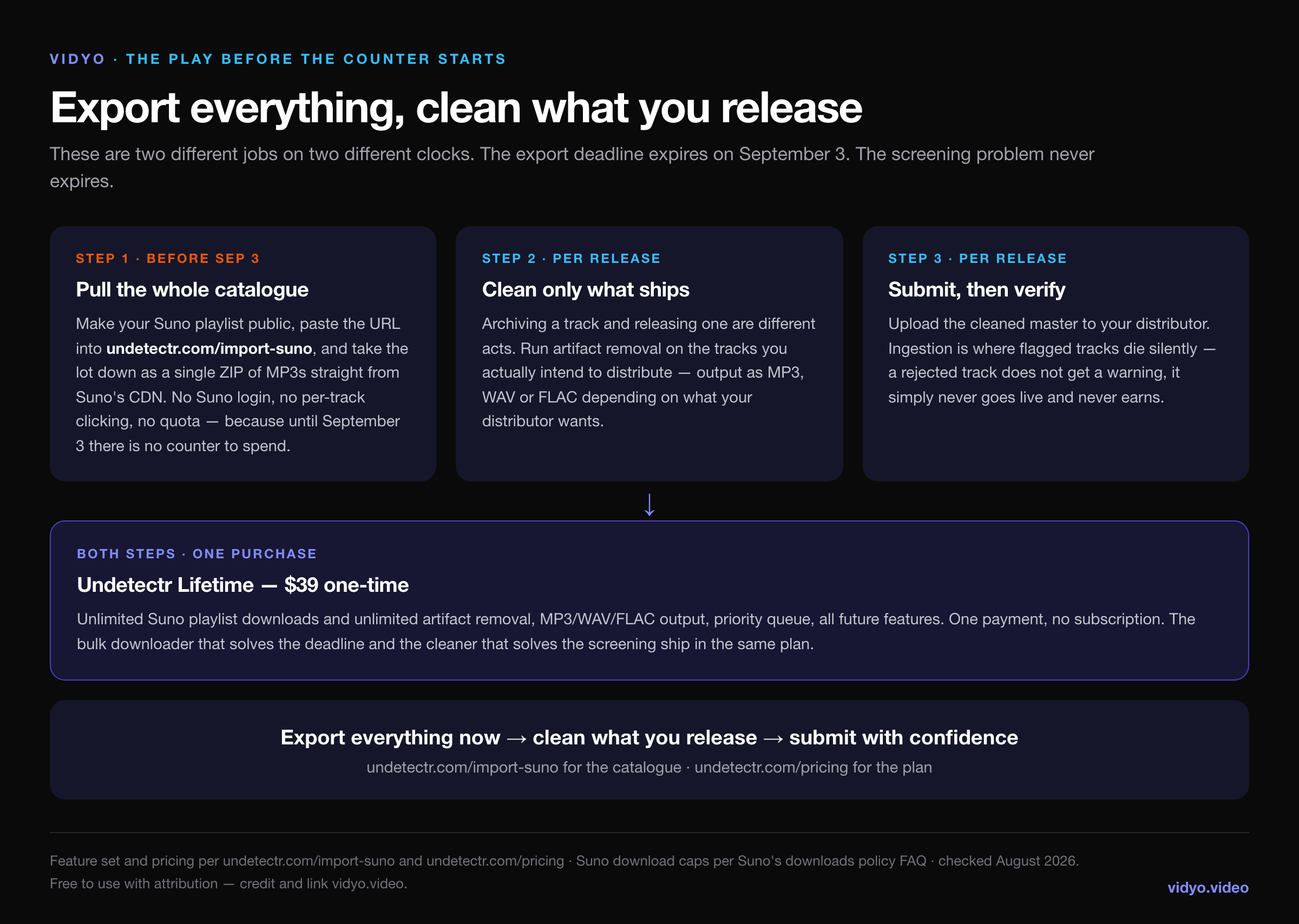Click the 'STEP 3 · PER RELEASE' label
The width and height of the screenshot is (1299, 924).
click(x=977, y=258)
